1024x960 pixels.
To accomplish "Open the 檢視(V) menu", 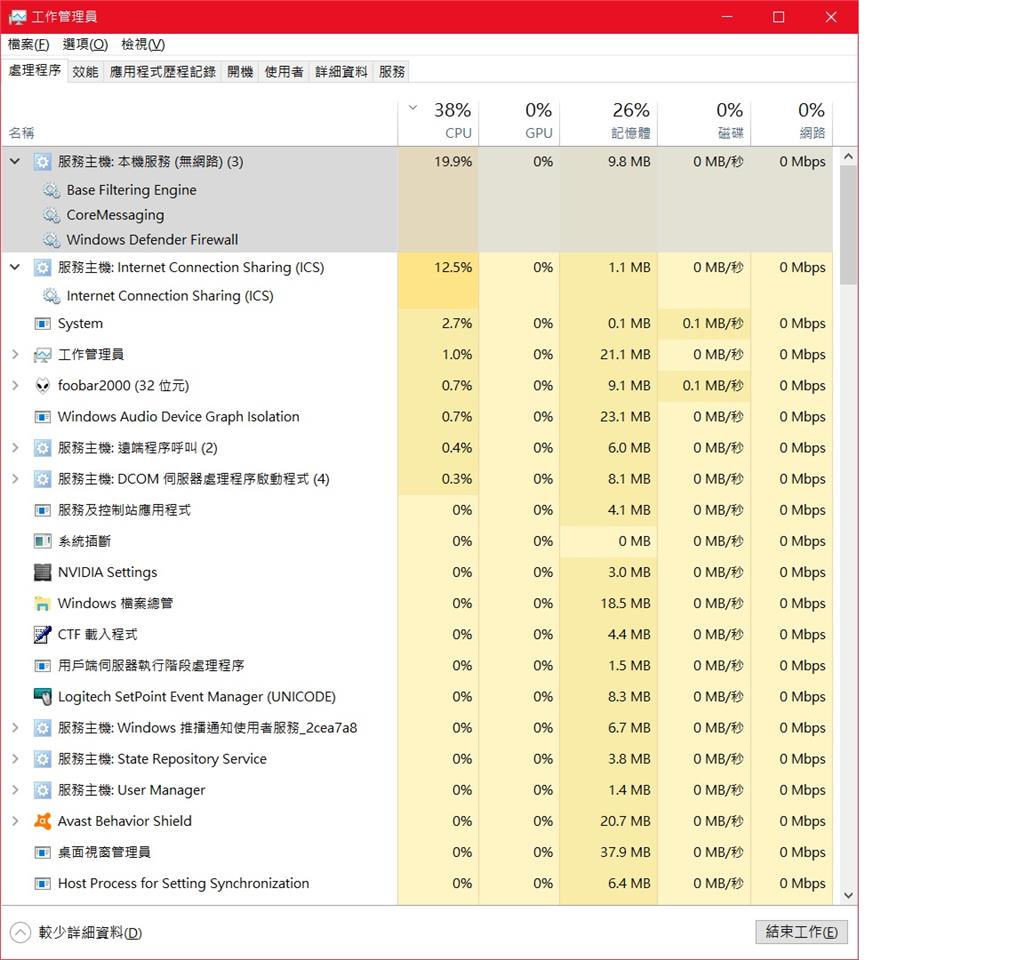I will [143, 44].
